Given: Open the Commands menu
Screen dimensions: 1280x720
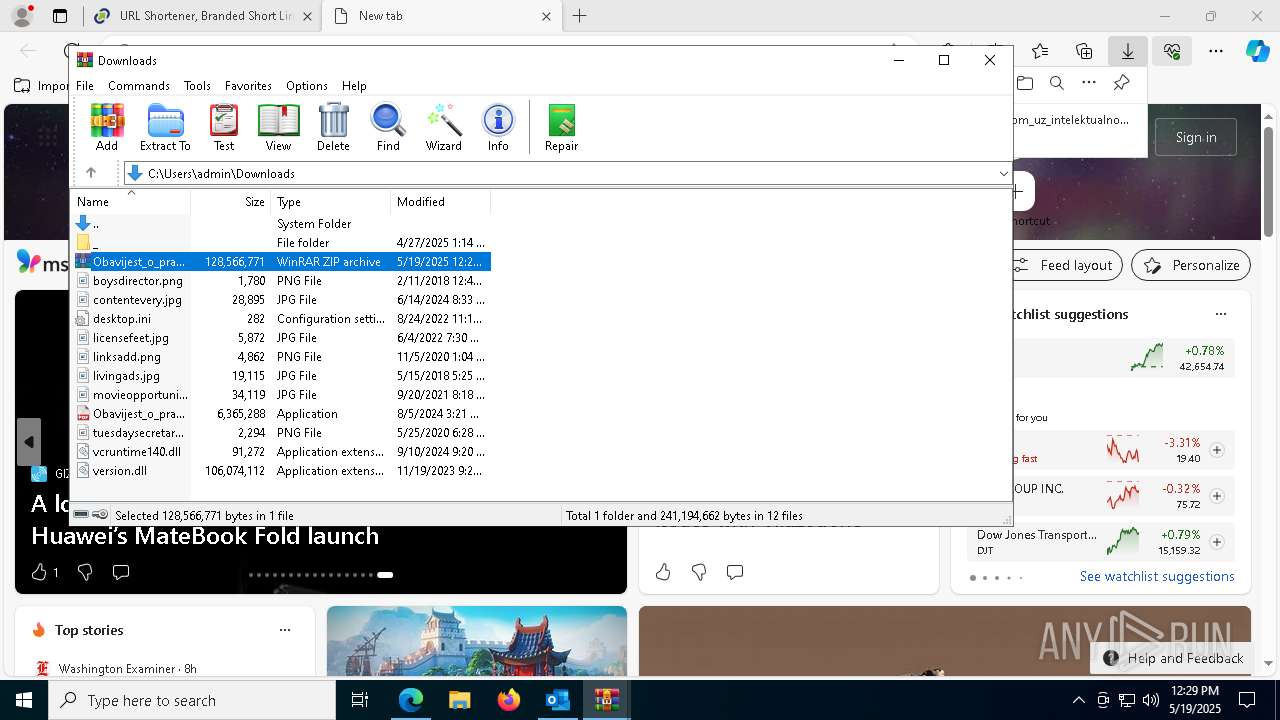Looking at the screenshot, I should point(139,86).
